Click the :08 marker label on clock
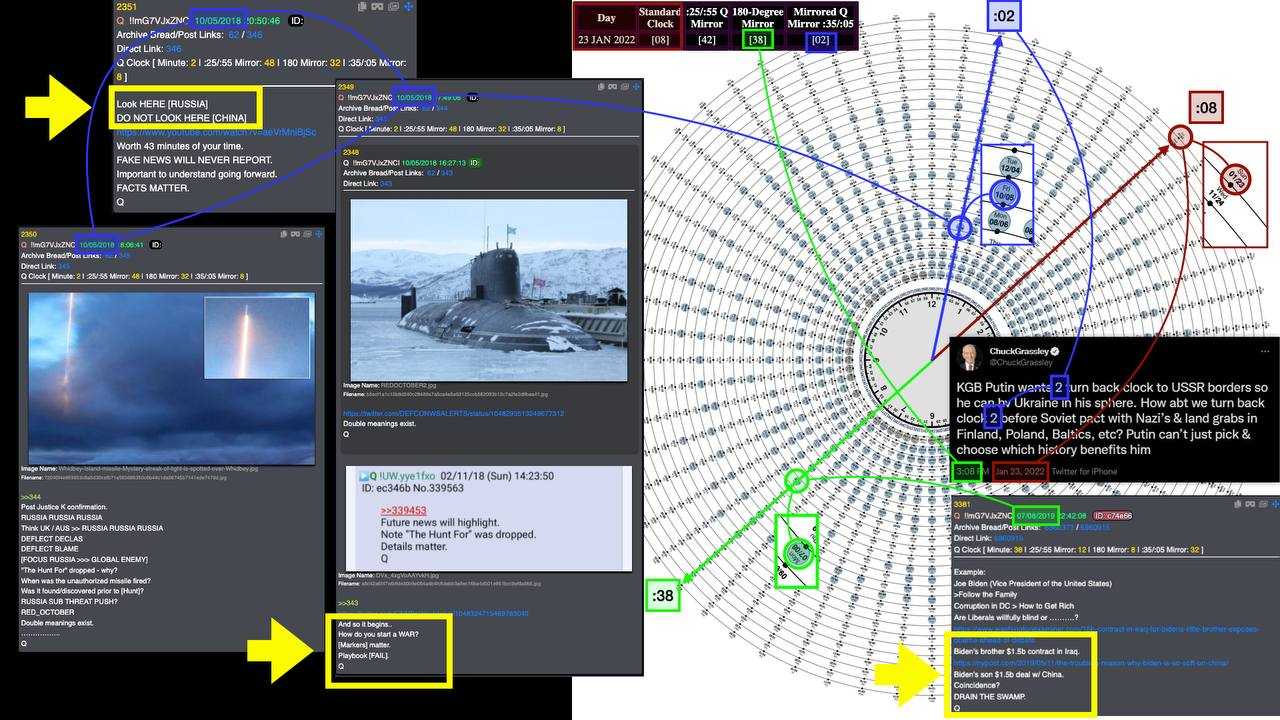The height and width of the screenshot is (720, 1280). point(1207,107)
